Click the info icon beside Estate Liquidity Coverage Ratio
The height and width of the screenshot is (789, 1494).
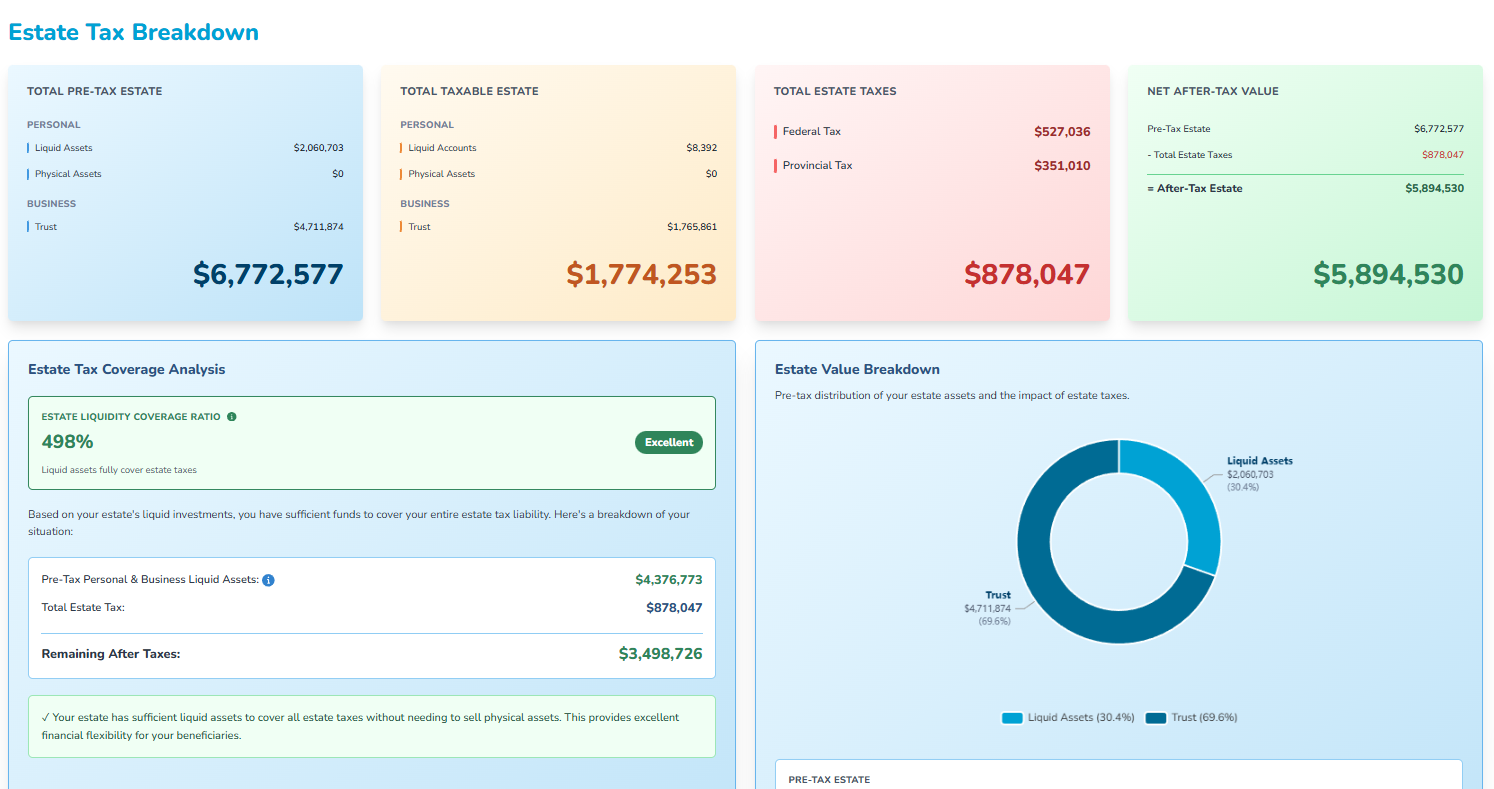click(x=232, y=416)
